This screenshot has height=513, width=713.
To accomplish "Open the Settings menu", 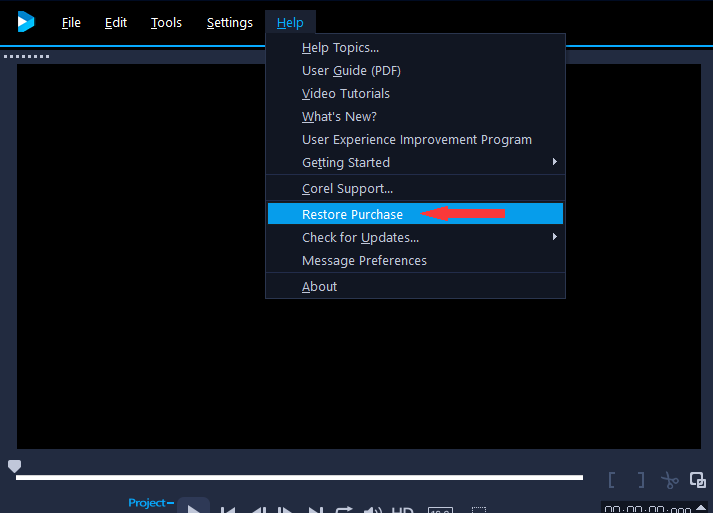I will point(230,22).
